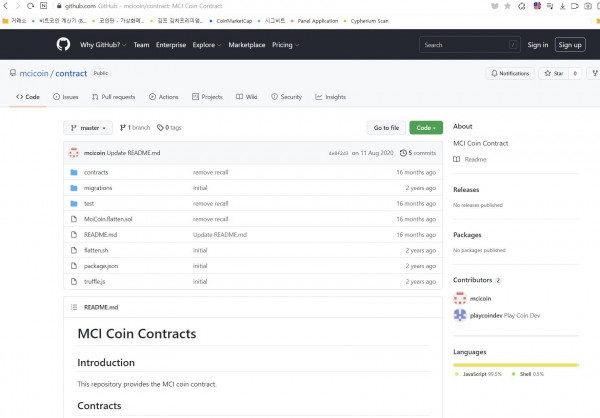The image size is (600, 418).
Task: Click the mcicoin avatar in commit header
Action: click(74, 153)
